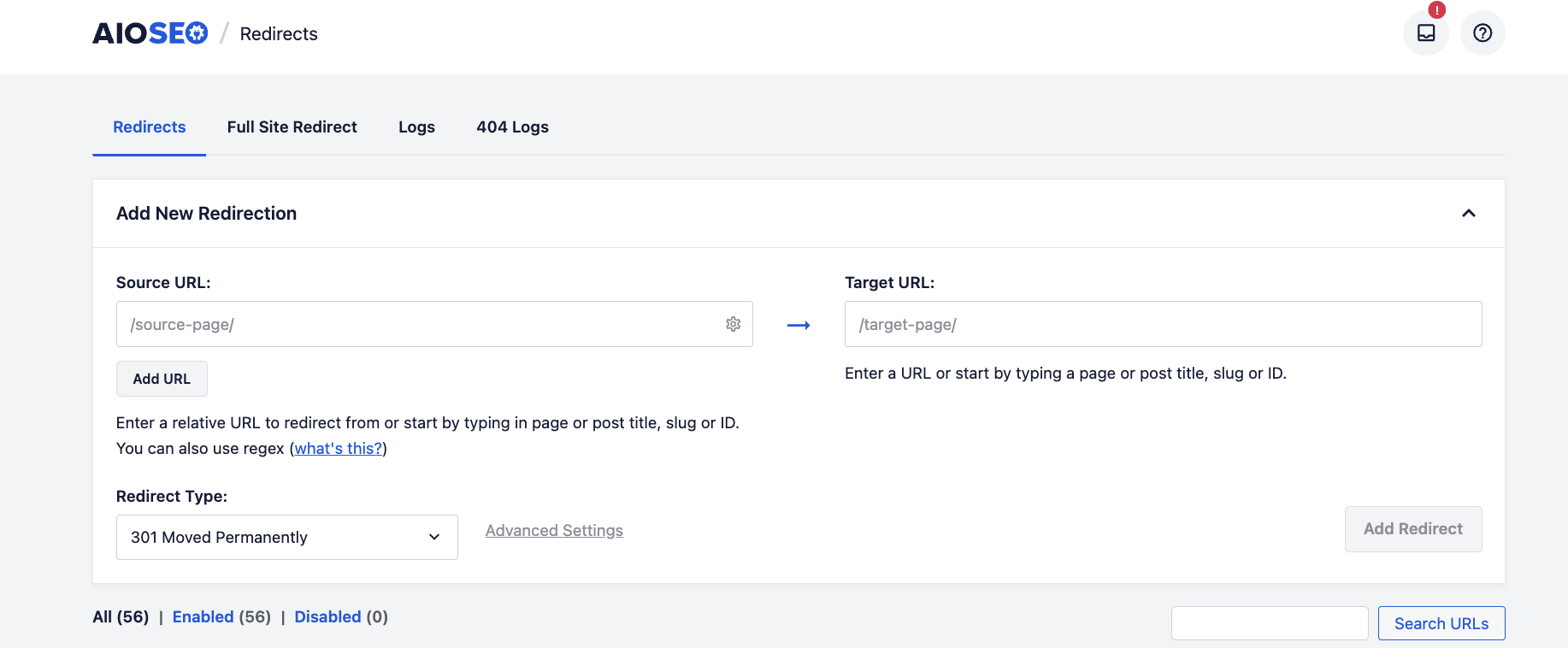The image size is (1568, 648).
Task: View the 404 Logs tab
Action: pos(512,127)
